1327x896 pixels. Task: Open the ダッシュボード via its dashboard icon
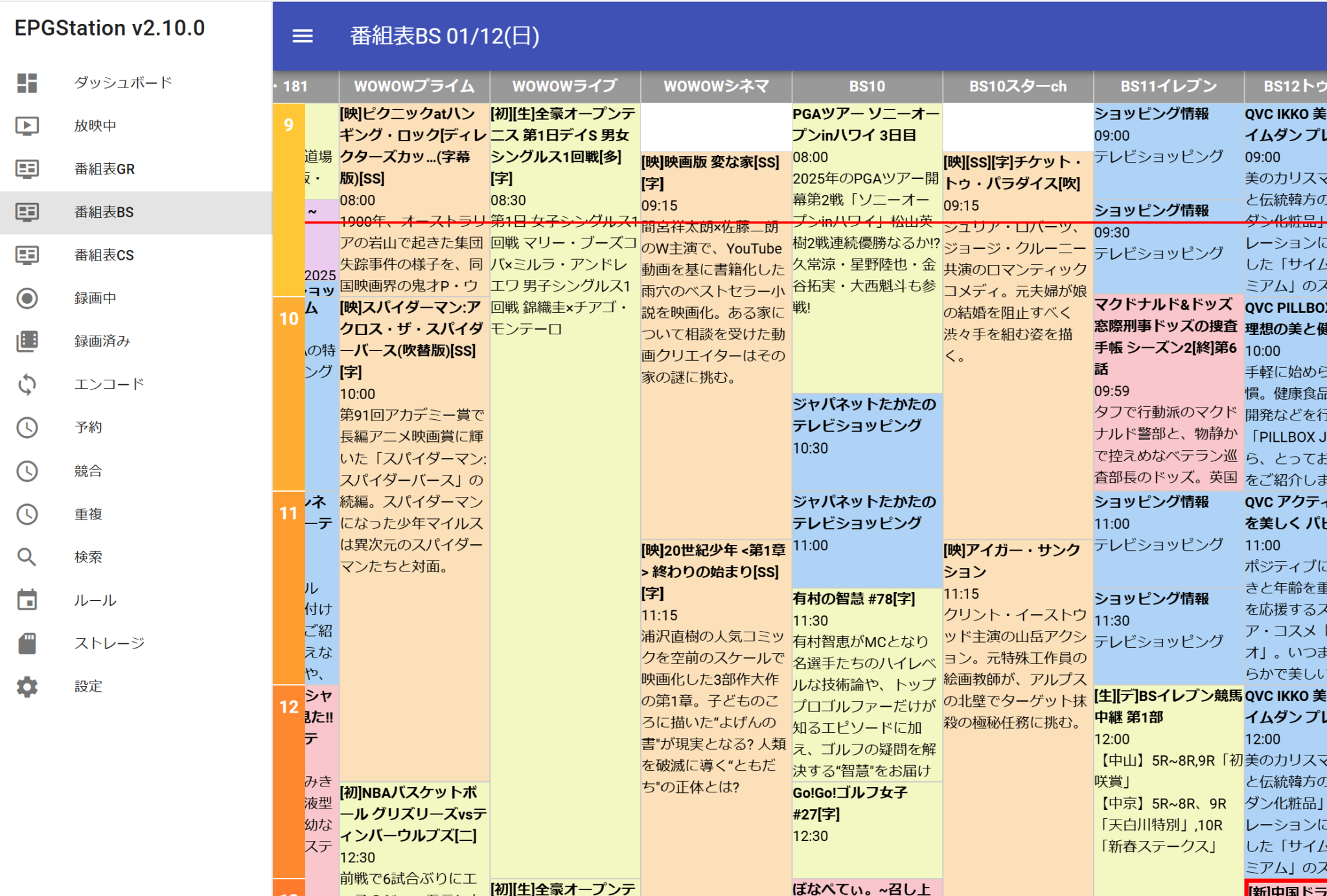click(27, 83)
